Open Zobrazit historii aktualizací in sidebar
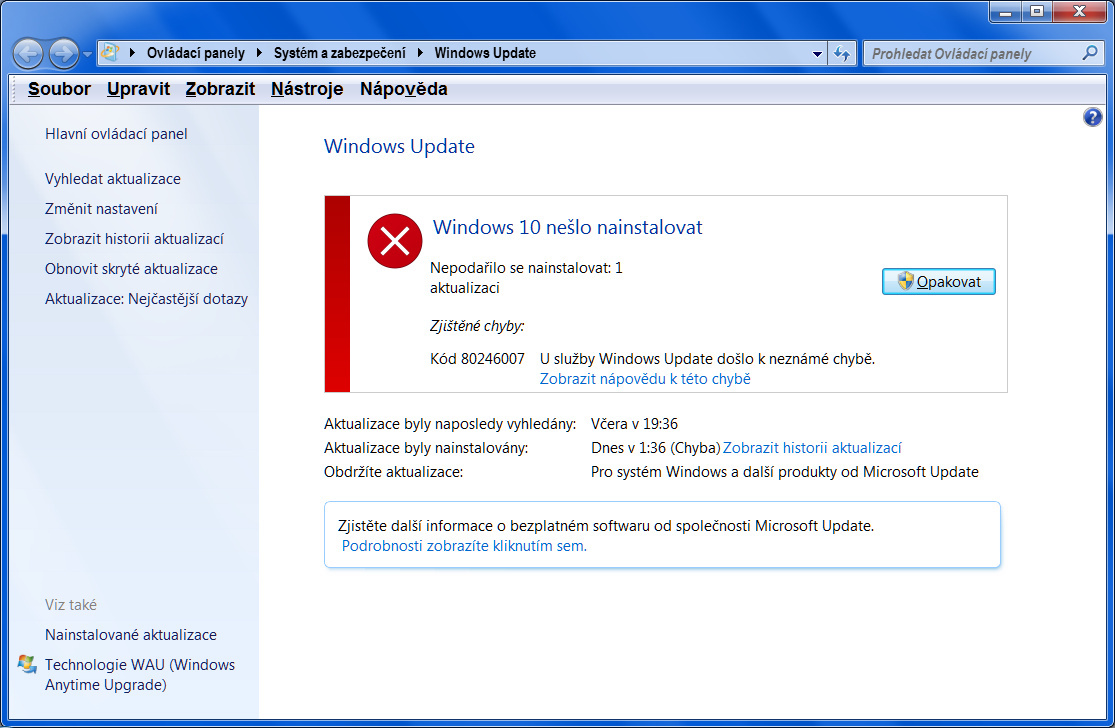This screenshot has height=728, width=1115. coord(134,239)
